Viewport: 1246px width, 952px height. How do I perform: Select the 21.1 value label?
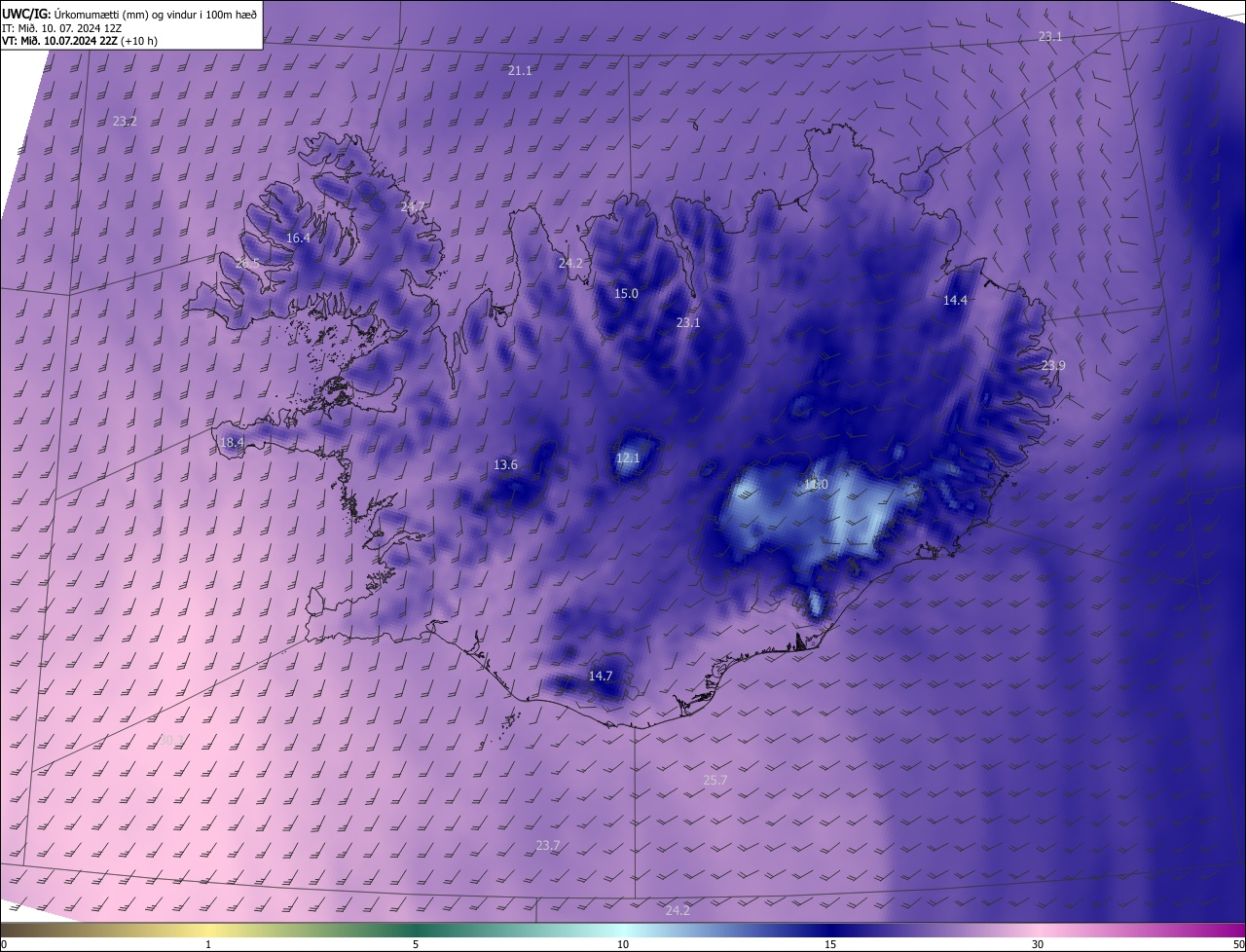click(x=520, y=70)
